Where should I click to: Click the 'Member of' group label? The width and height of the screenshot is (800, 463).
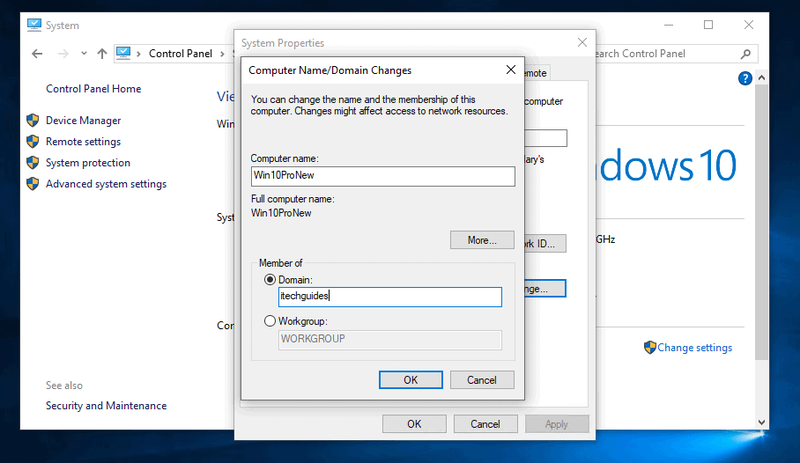(281, 263)
